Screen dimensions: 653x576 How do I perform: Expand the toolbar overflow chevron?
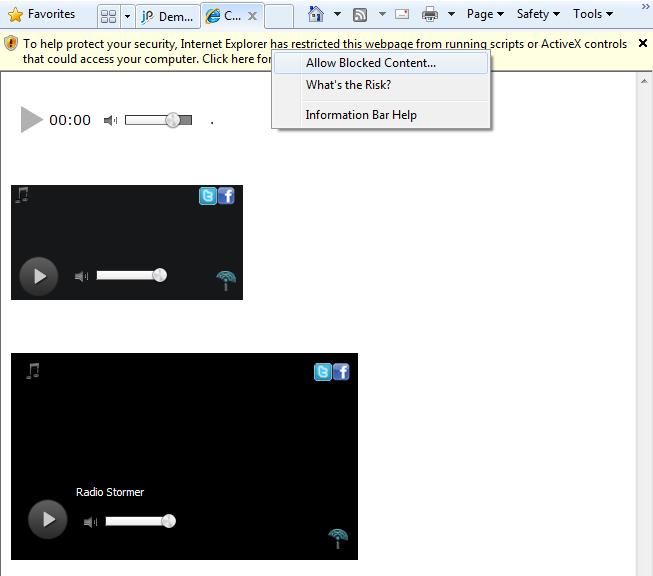tap(646, 7)
